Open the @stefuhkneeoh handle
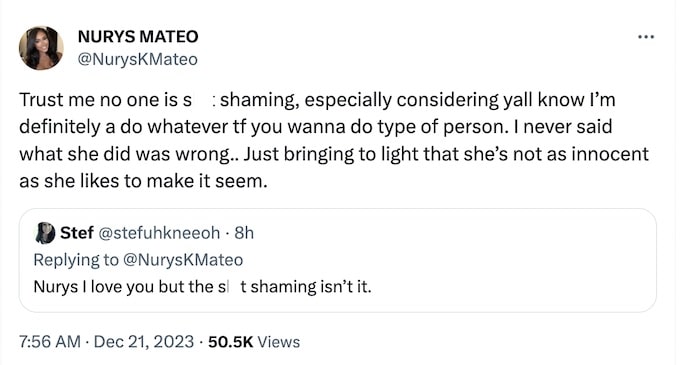Viewport: 680px width, 365px height. click(x=159, y=233)
